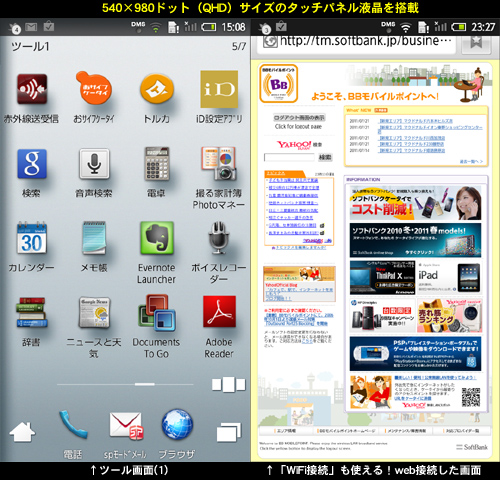500x480 pixels.
Task: Launch 撮る家計簿 Photoマネー app
Action: pyautogui.click(x=219, y=163)
